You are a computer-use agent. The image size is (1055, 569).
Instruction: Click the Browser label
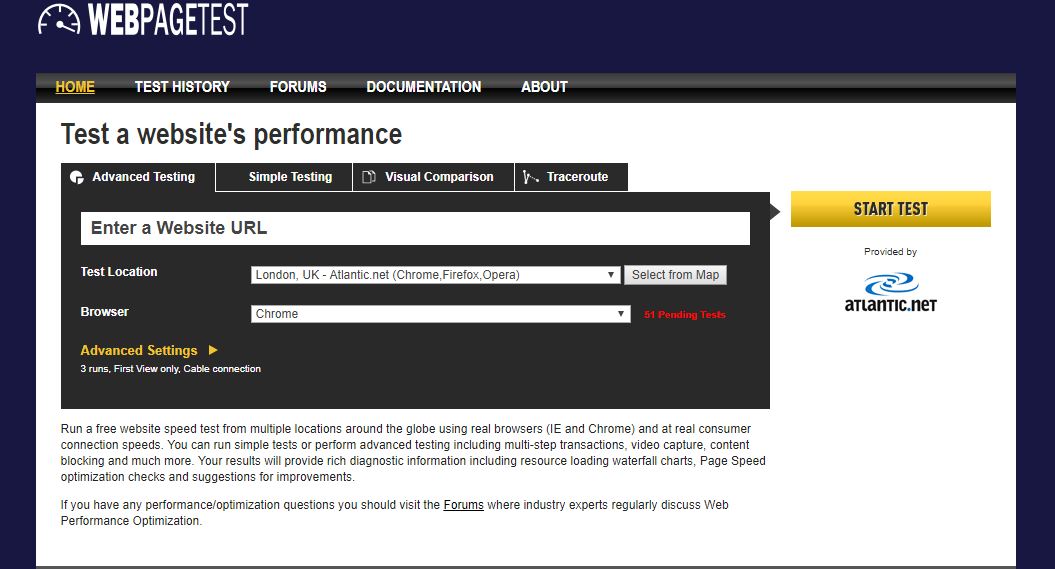104,311
